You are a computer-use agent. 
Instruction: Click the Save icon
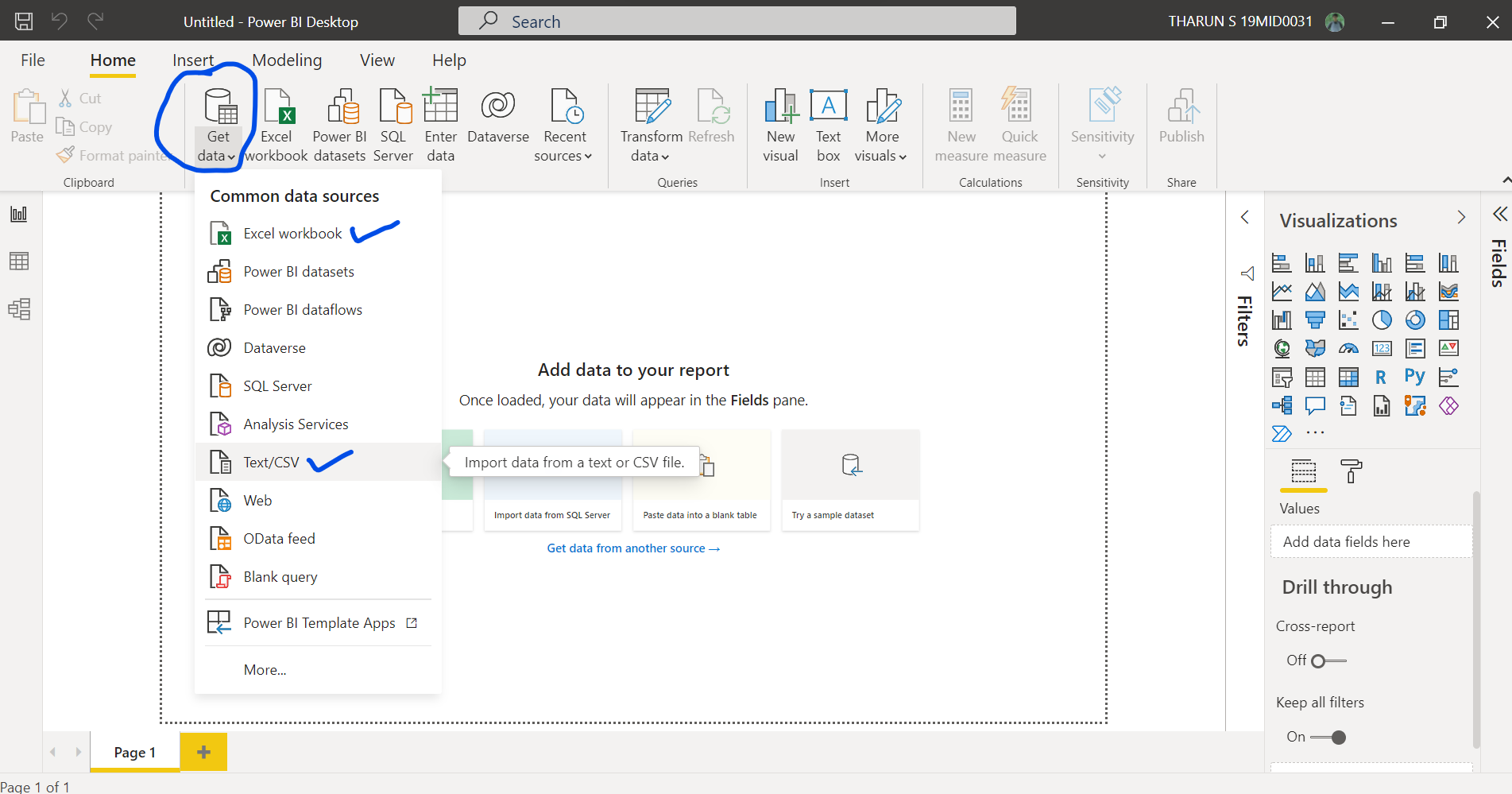23,21
